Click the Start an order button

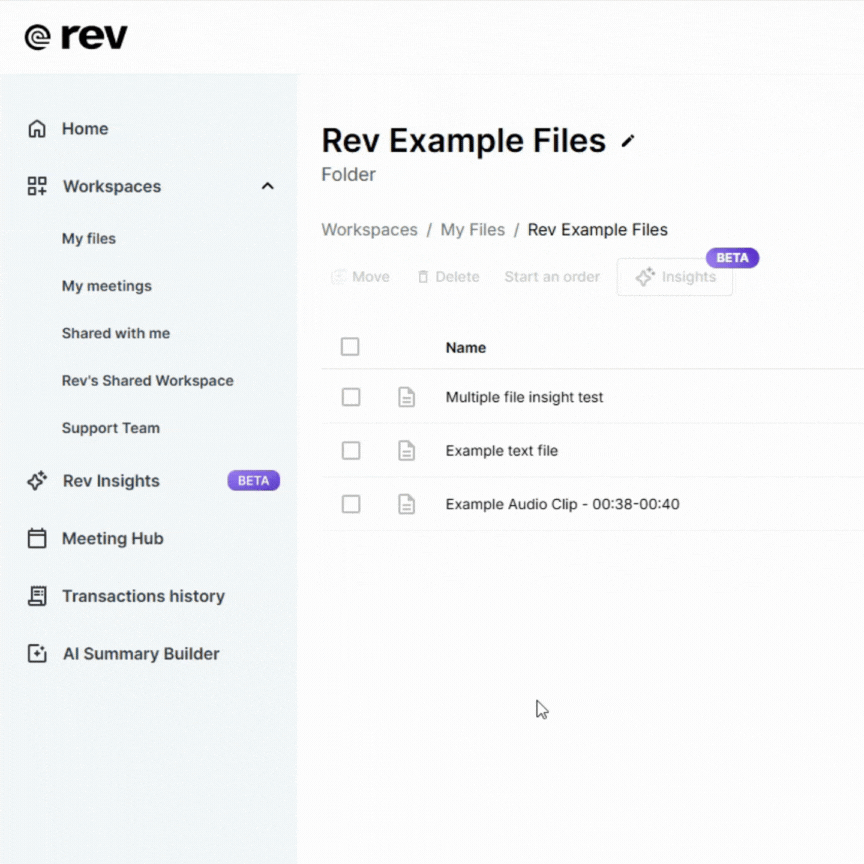552,276
